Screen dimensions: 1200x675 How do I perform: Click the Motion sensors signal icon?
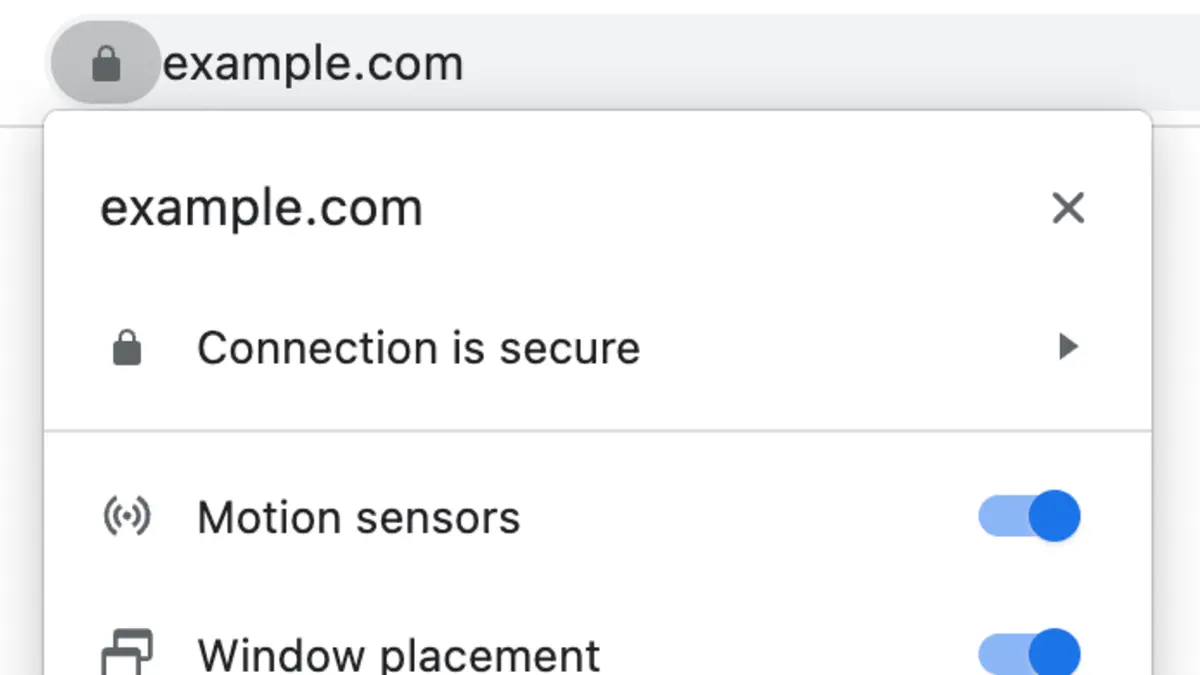coord(127,517)
